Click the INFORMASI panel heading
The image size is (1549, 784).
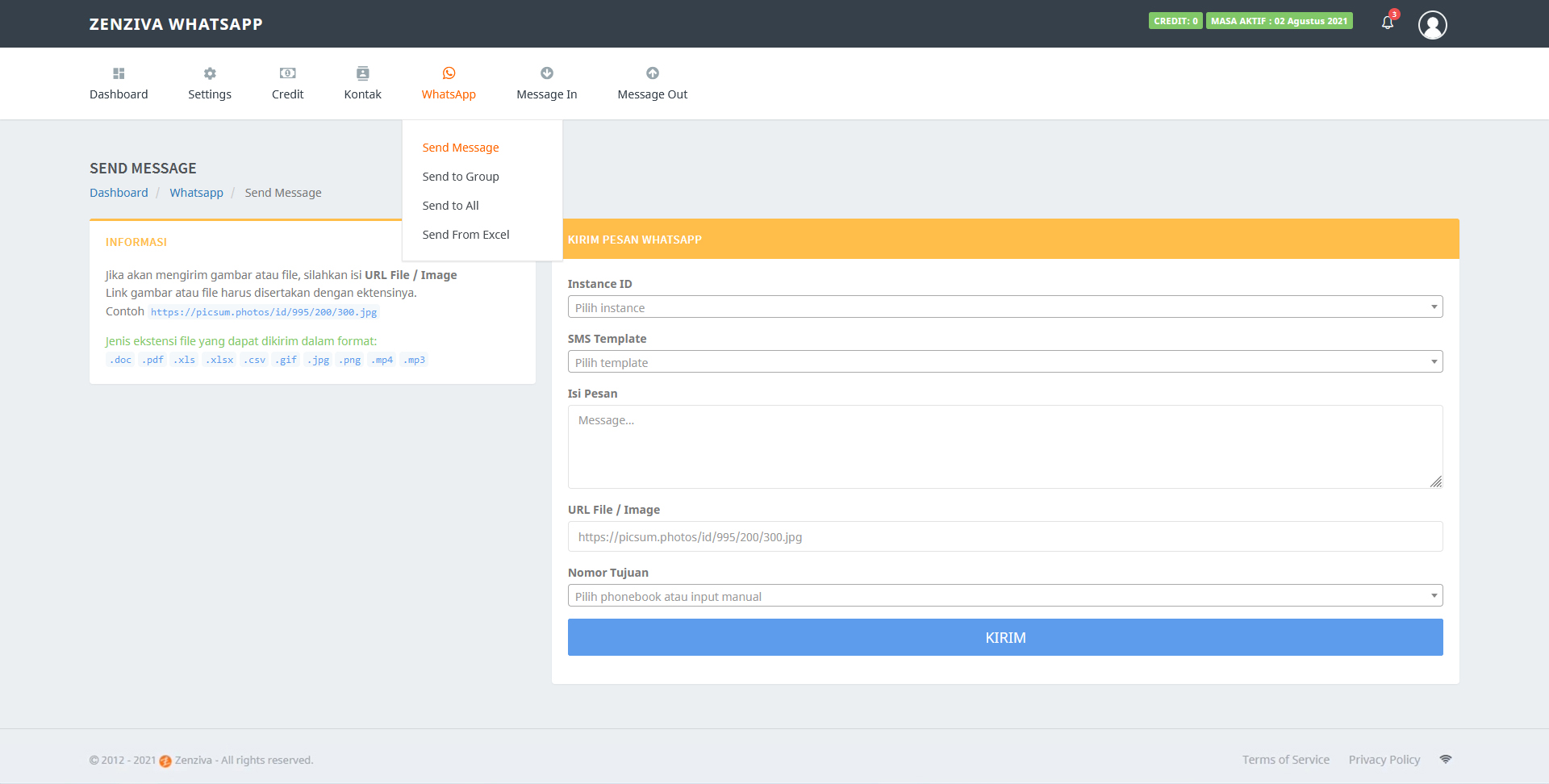[x=136, y=242]
